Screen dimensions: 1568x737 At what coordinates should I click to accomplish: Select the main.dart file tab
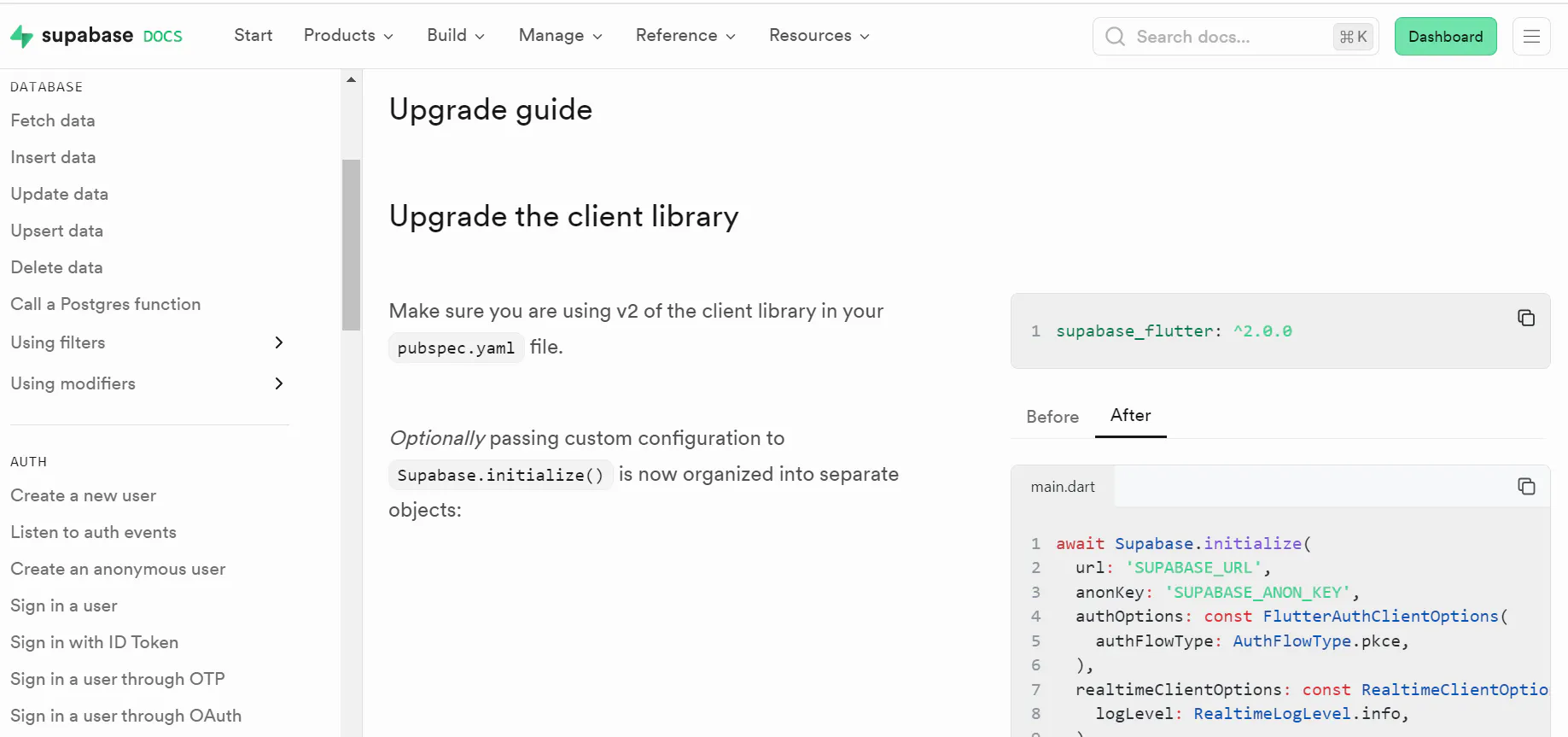(1063, 487)
